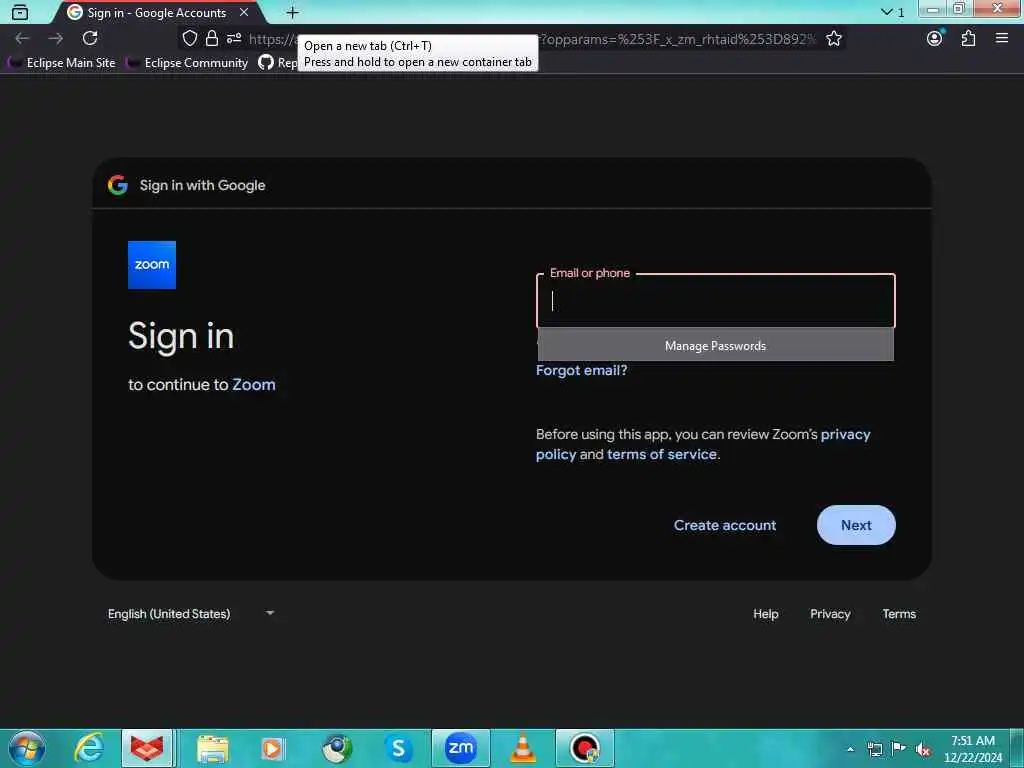1024x768 pixels.
Task: Click Create account
Action: 725,525
